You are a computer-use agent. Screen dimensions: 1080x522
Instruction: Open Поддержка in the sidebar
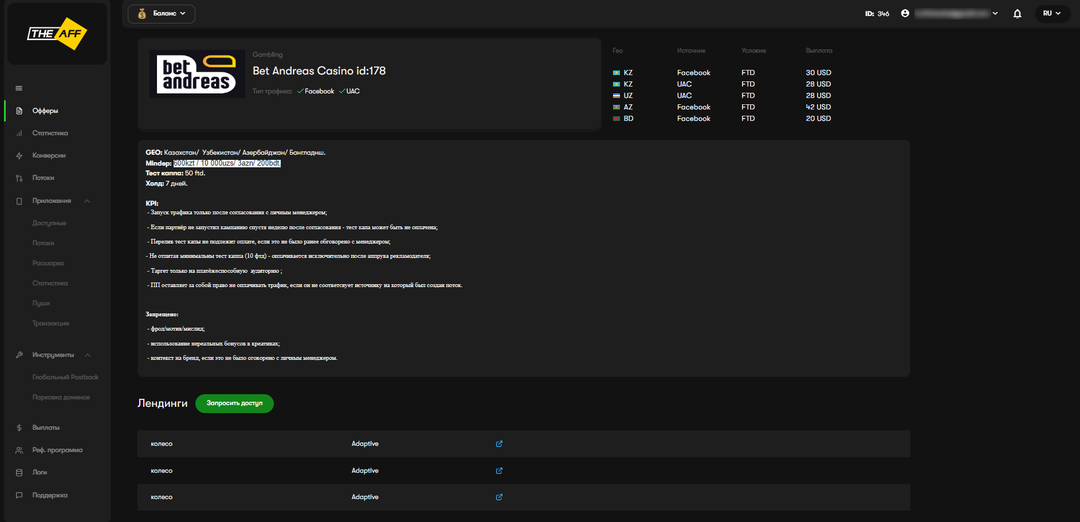pyautogui.click(x=50, y=495)
